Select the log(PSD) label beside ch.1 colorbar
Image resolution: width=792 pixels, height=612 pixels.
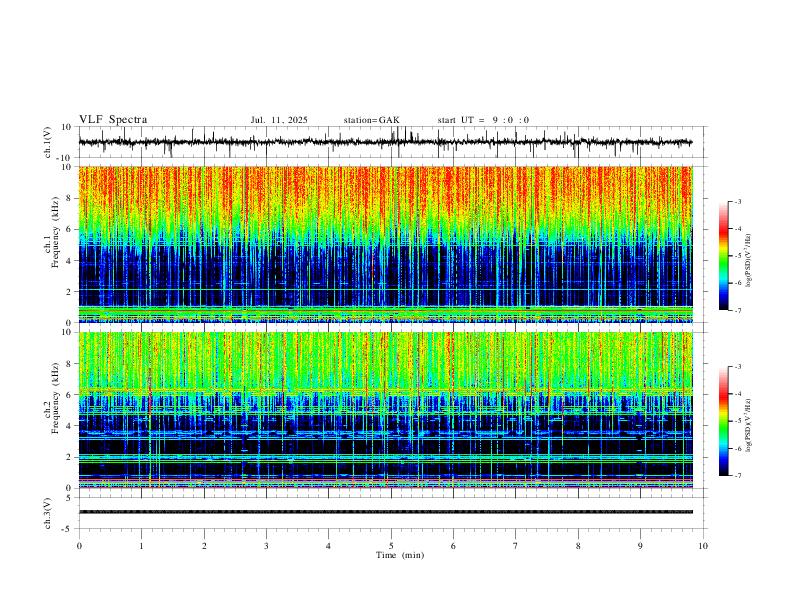tap(749, 261)
